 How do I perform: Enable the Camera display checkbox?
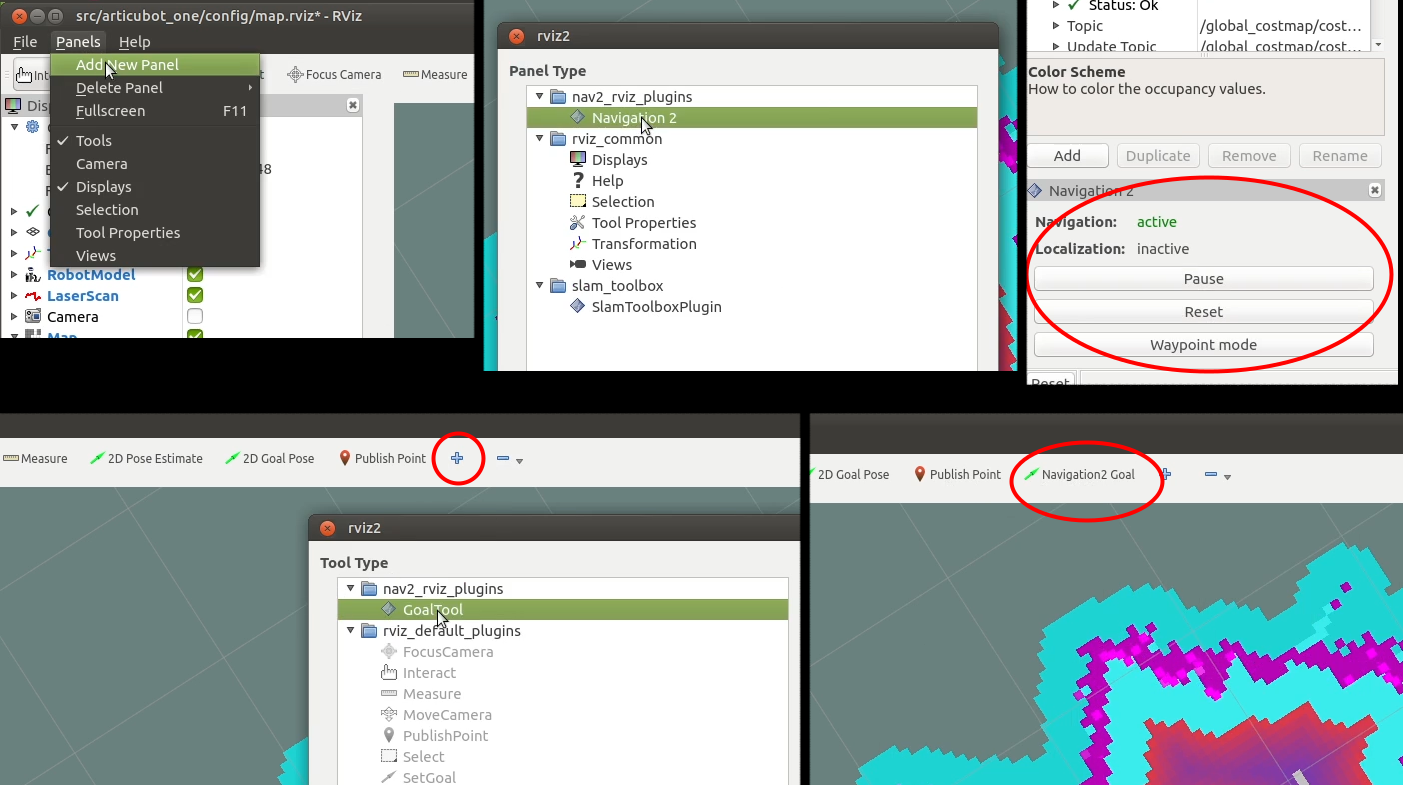click(x=195, y=317)
